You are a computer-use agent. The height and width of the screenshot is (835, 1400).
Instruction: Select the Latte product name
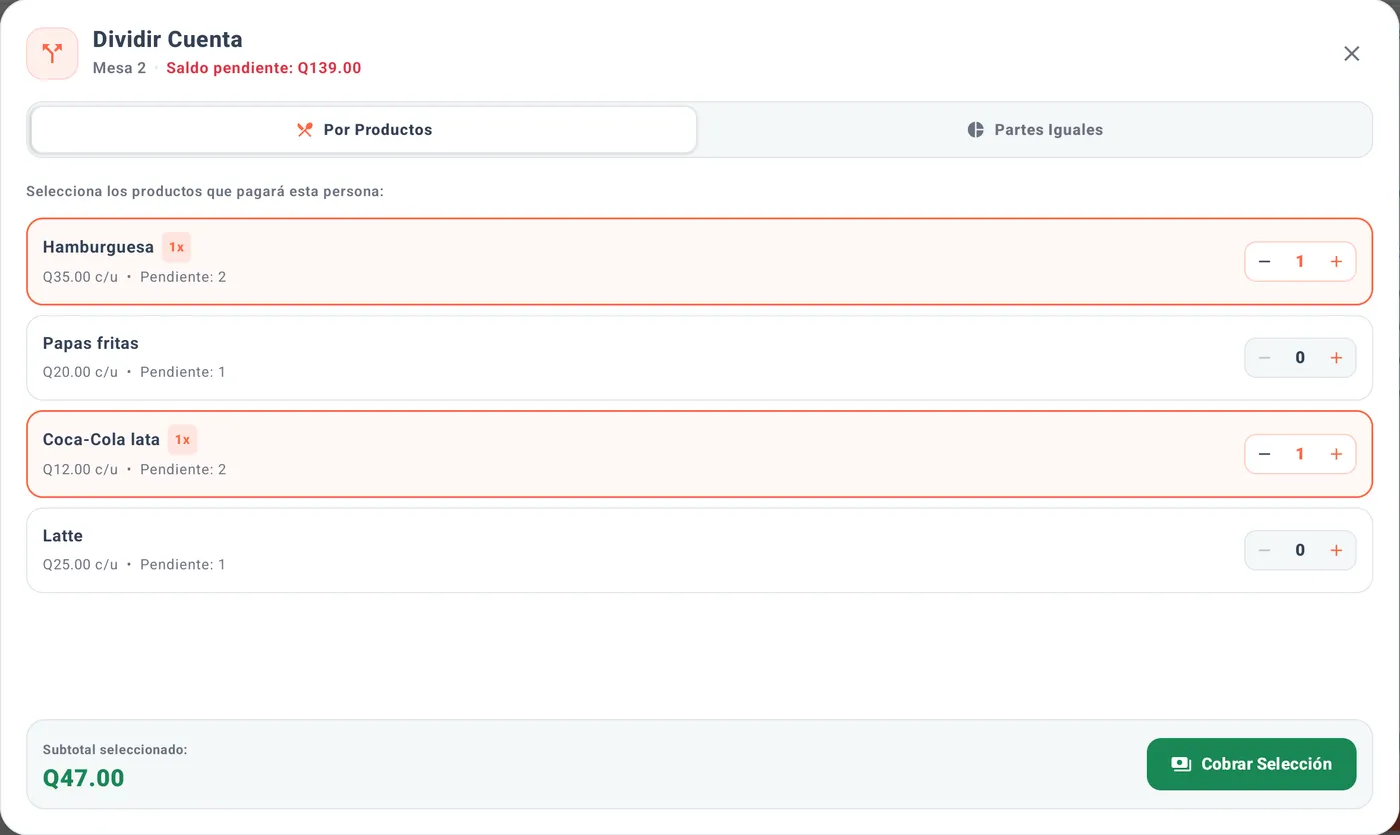coord(63,536)
